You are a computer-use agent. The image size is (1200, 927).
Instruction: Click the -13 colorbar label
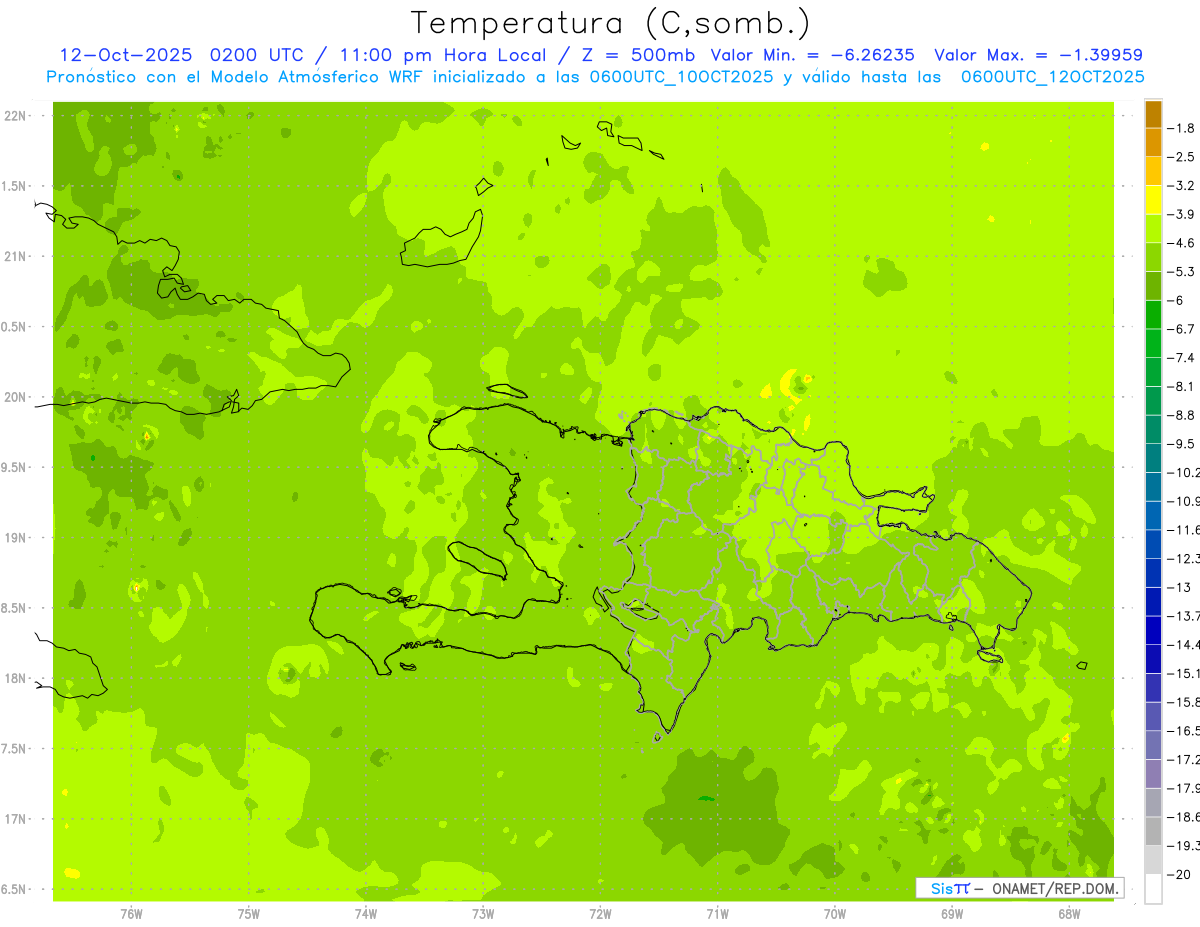(1179, 587)
